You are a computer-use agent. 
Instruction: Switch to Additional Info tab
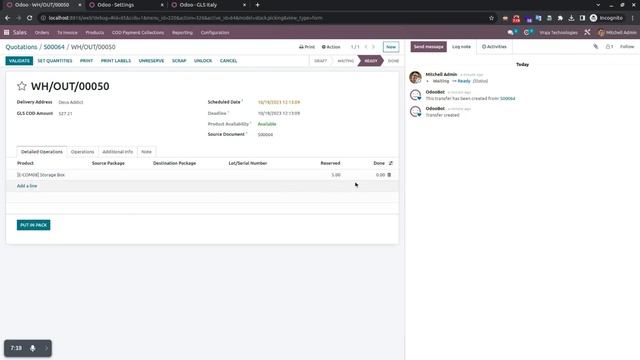click(118, 151)
